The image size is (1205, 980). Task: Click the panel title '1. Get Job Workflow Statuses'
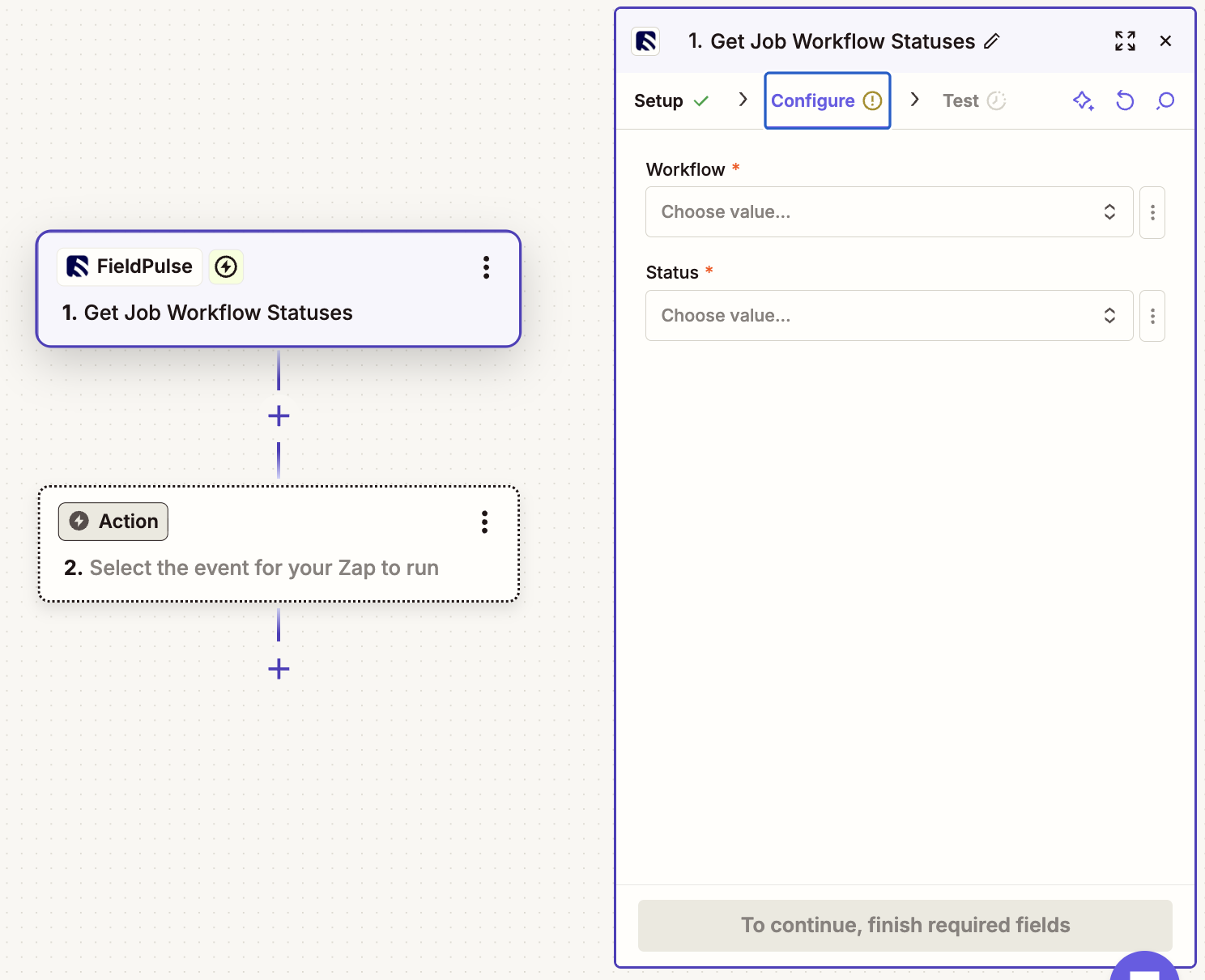click(x=832, y=41)
